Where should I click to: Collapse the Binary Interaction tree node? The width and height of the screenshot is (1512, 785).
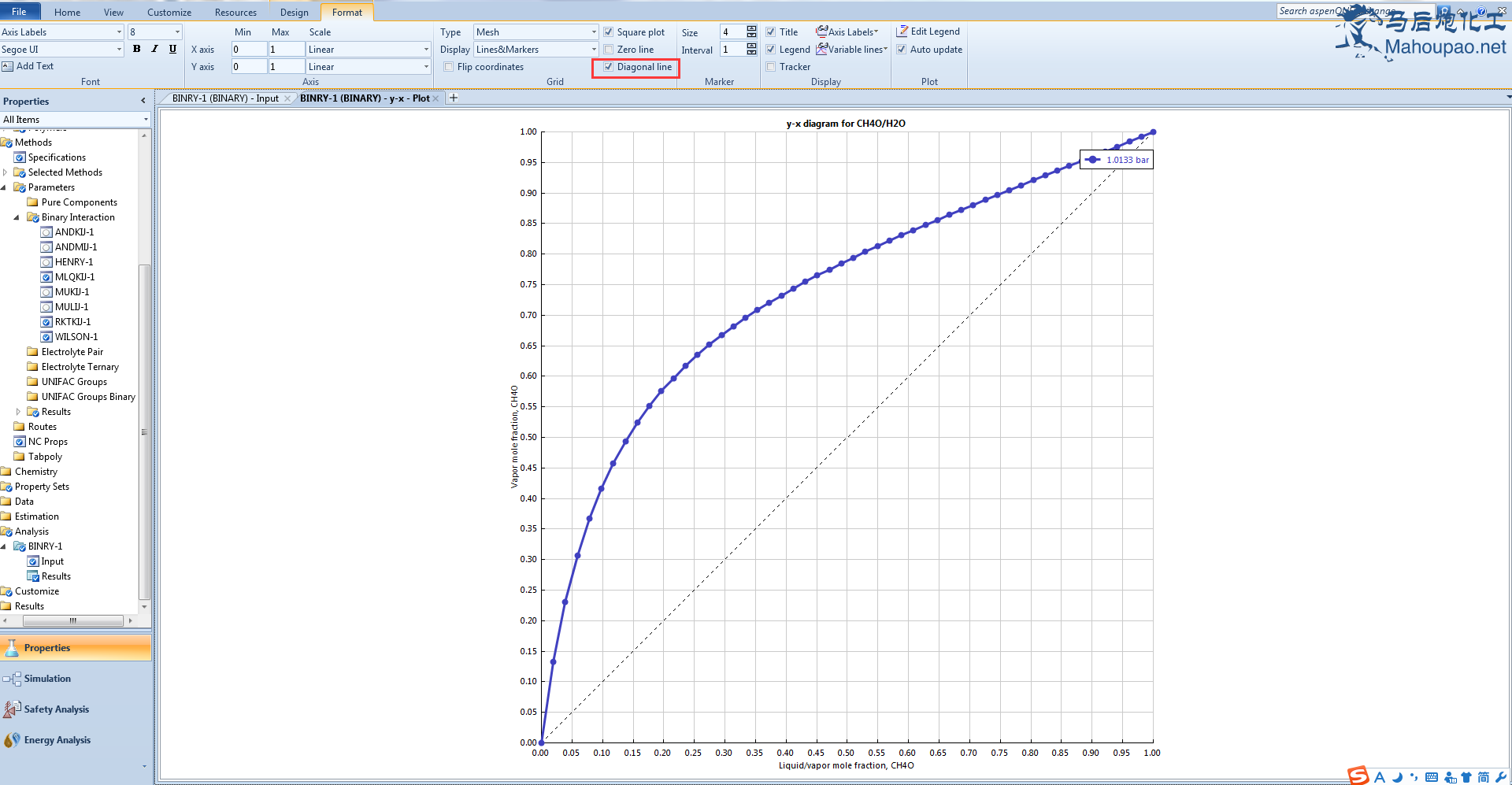coord(17,217)
